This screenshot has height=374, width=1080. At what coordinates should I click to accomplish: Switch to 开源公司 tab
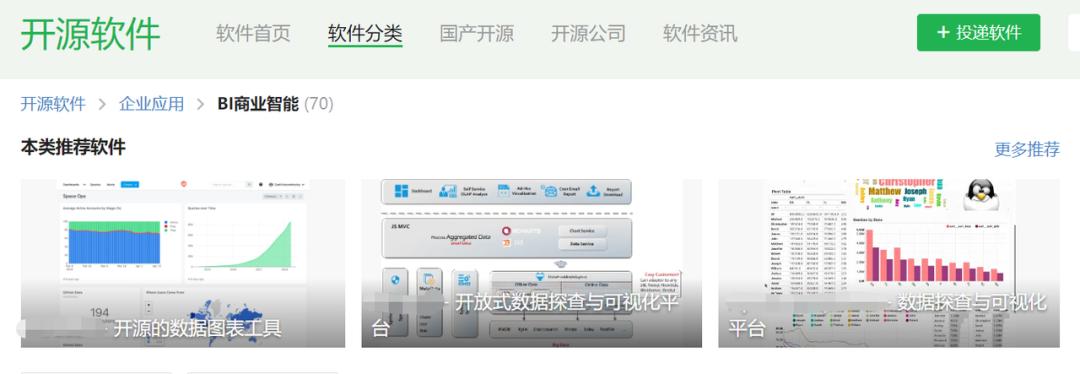click(x=588, y=33)
